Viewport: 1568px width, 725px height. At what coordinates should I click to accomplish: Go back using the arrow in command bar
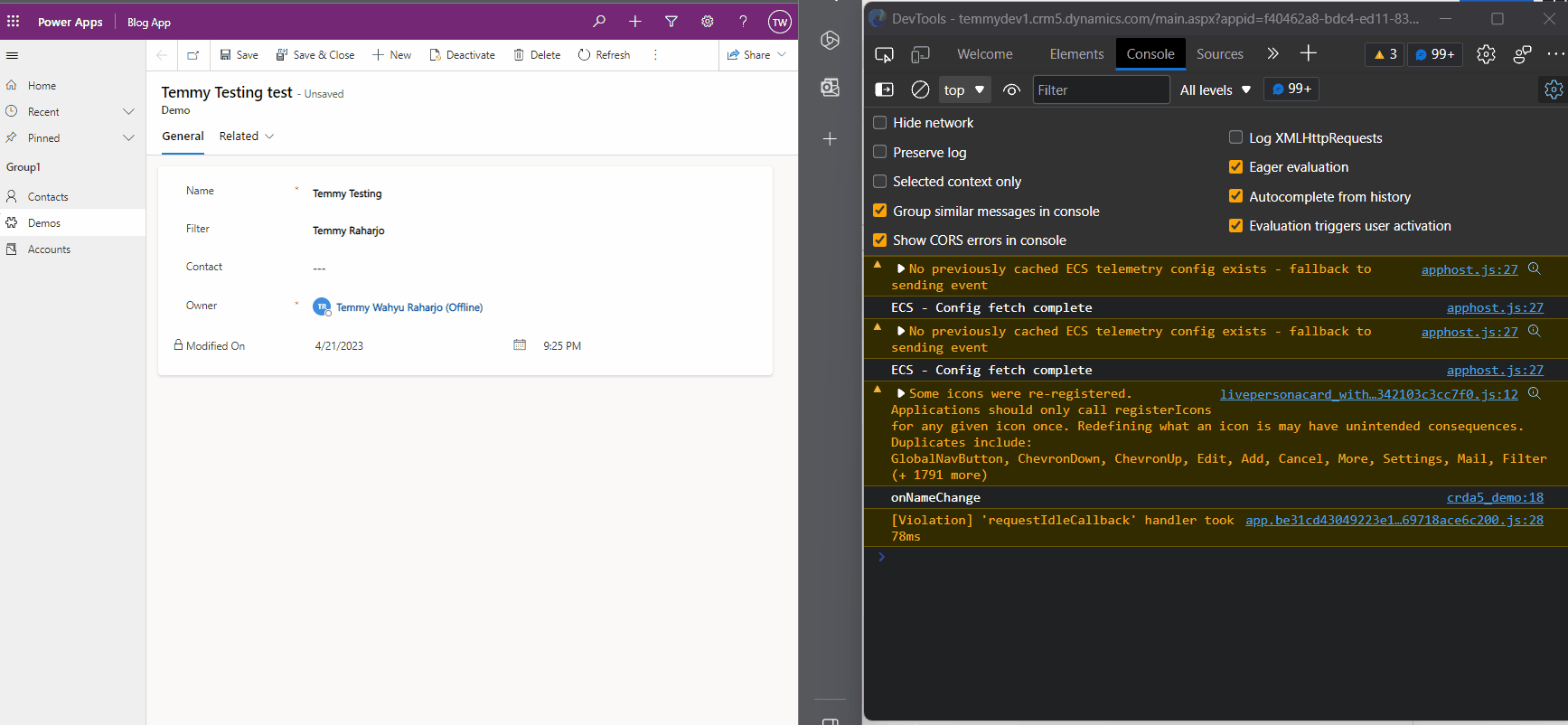click(162, 55)
